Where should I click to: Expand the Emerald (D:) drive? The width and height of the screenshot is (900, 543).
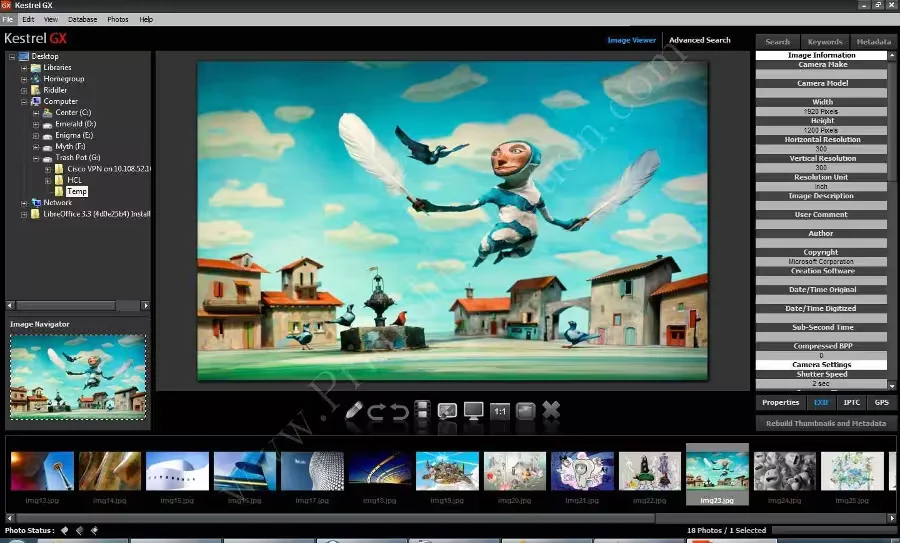point(36,124)
